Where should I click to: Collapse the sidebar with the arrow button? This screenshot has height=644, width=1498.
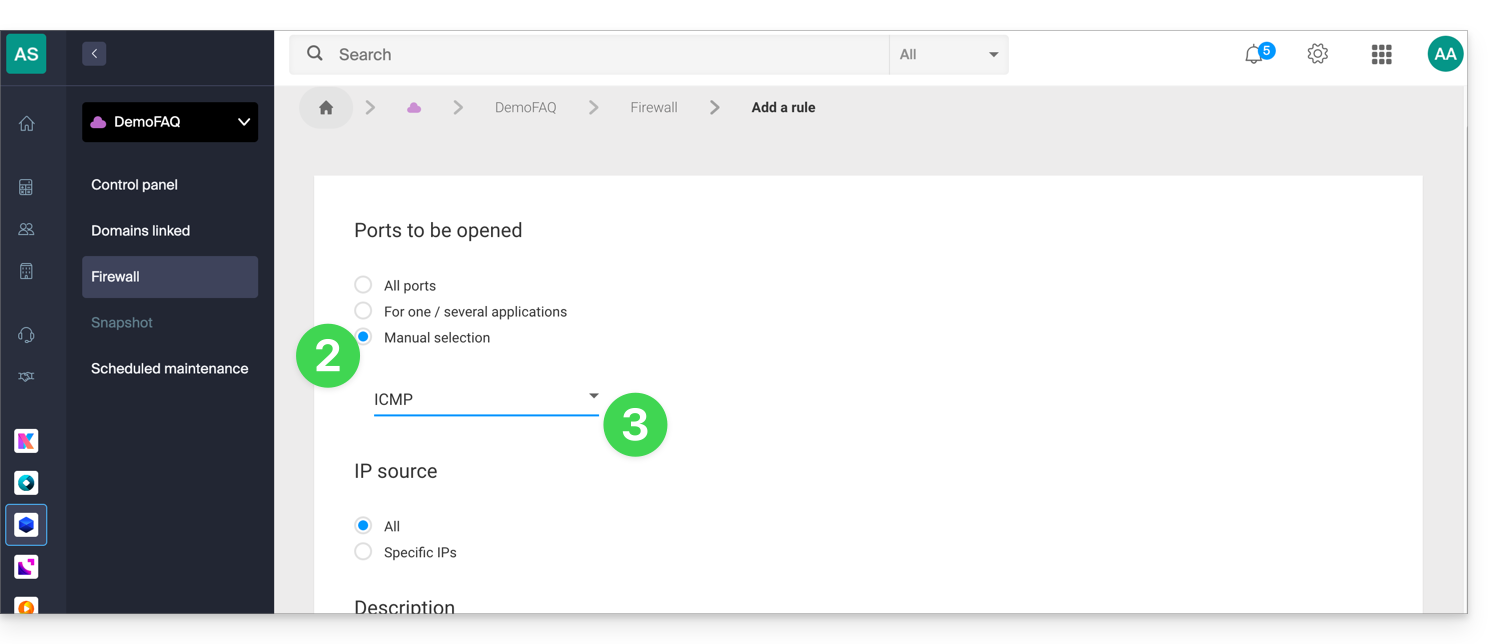pyautogui.click(x=94, y=54)
